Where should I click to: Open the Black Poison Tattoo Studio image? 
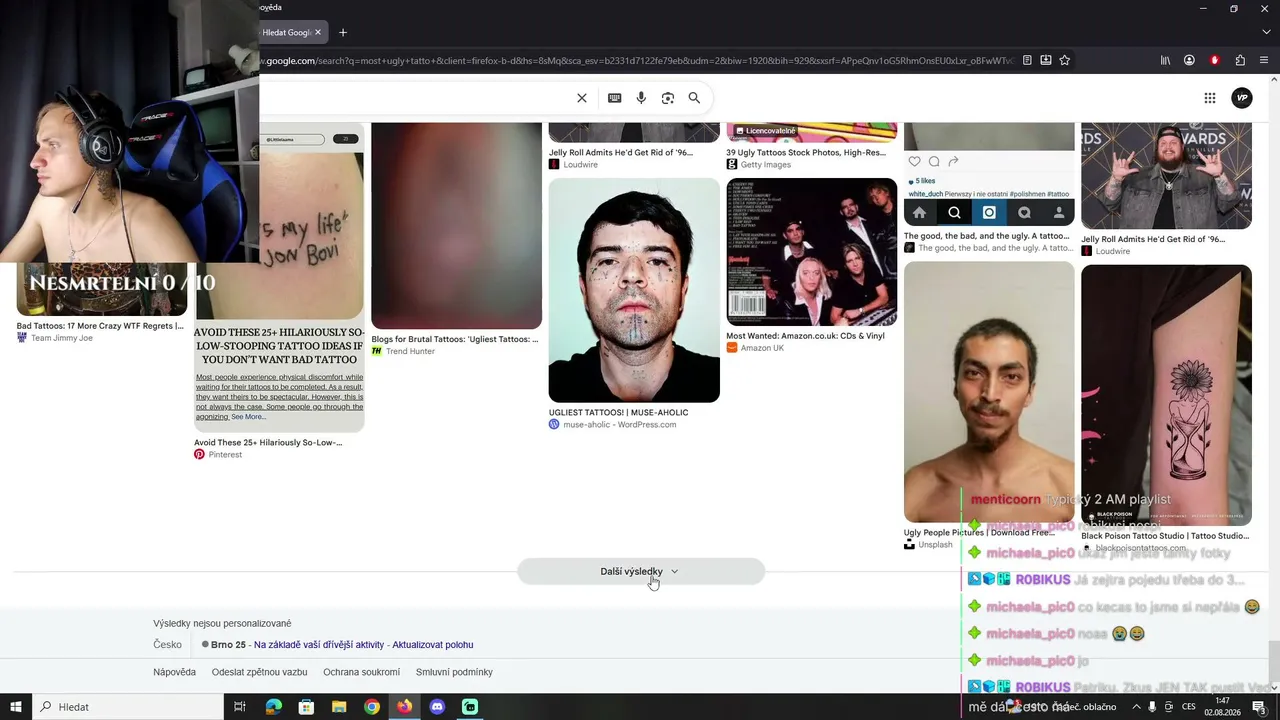pyautogui.click(x=1166, y=395)
